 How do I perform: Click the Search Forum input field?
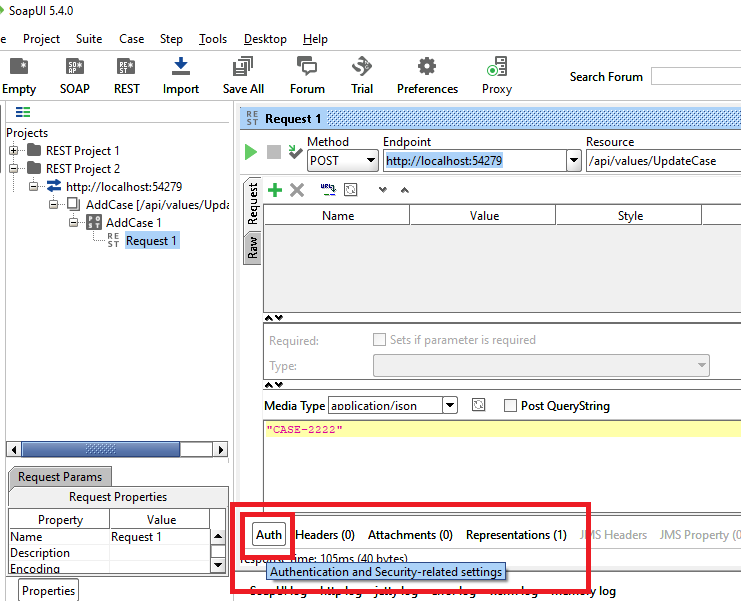click(x=696, y=76)
